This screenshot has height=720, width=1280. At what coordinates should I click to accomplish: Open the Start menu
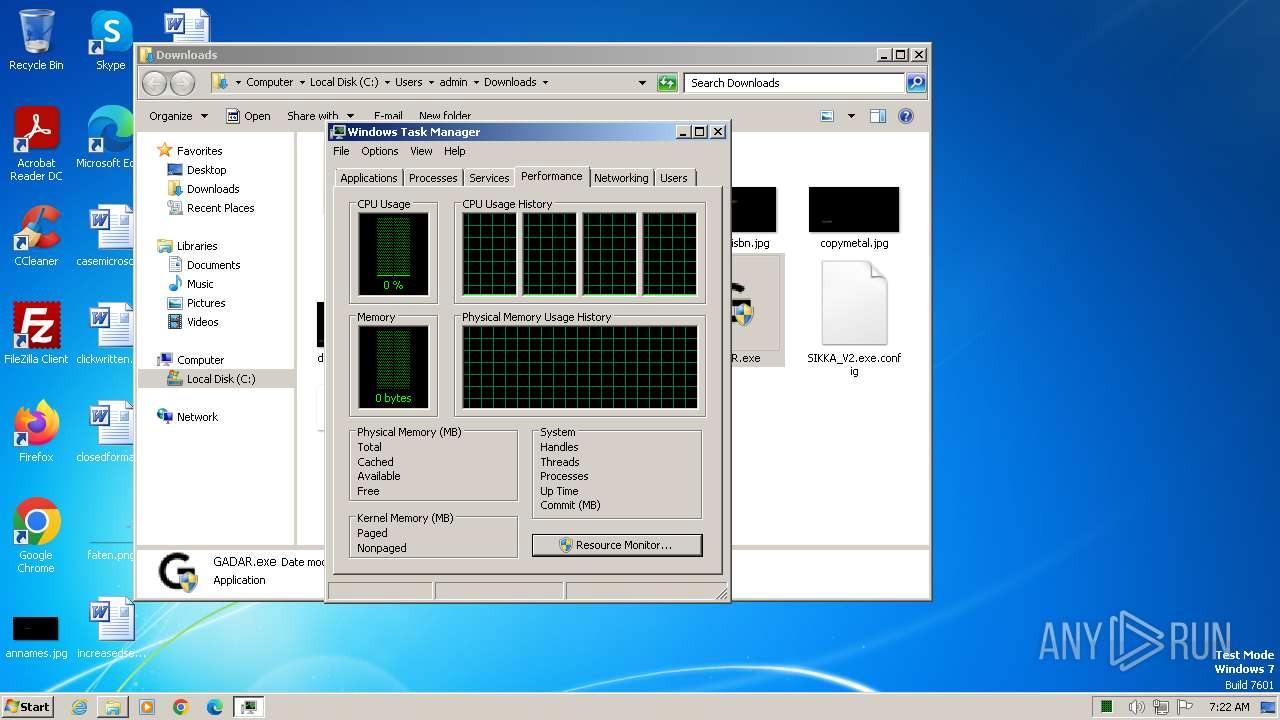point(27,707)
